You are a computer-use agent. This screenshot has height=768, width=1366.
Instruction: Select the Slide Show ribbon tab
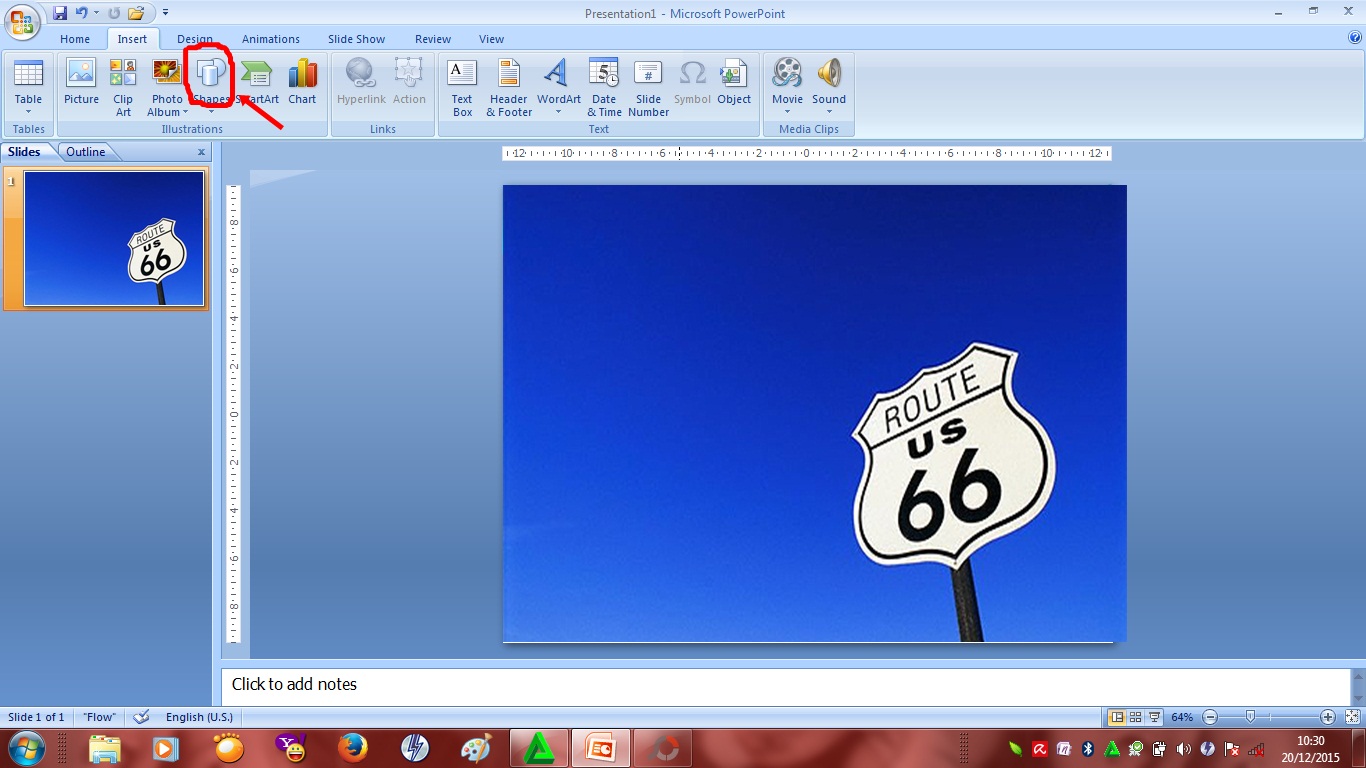point(356,39)
